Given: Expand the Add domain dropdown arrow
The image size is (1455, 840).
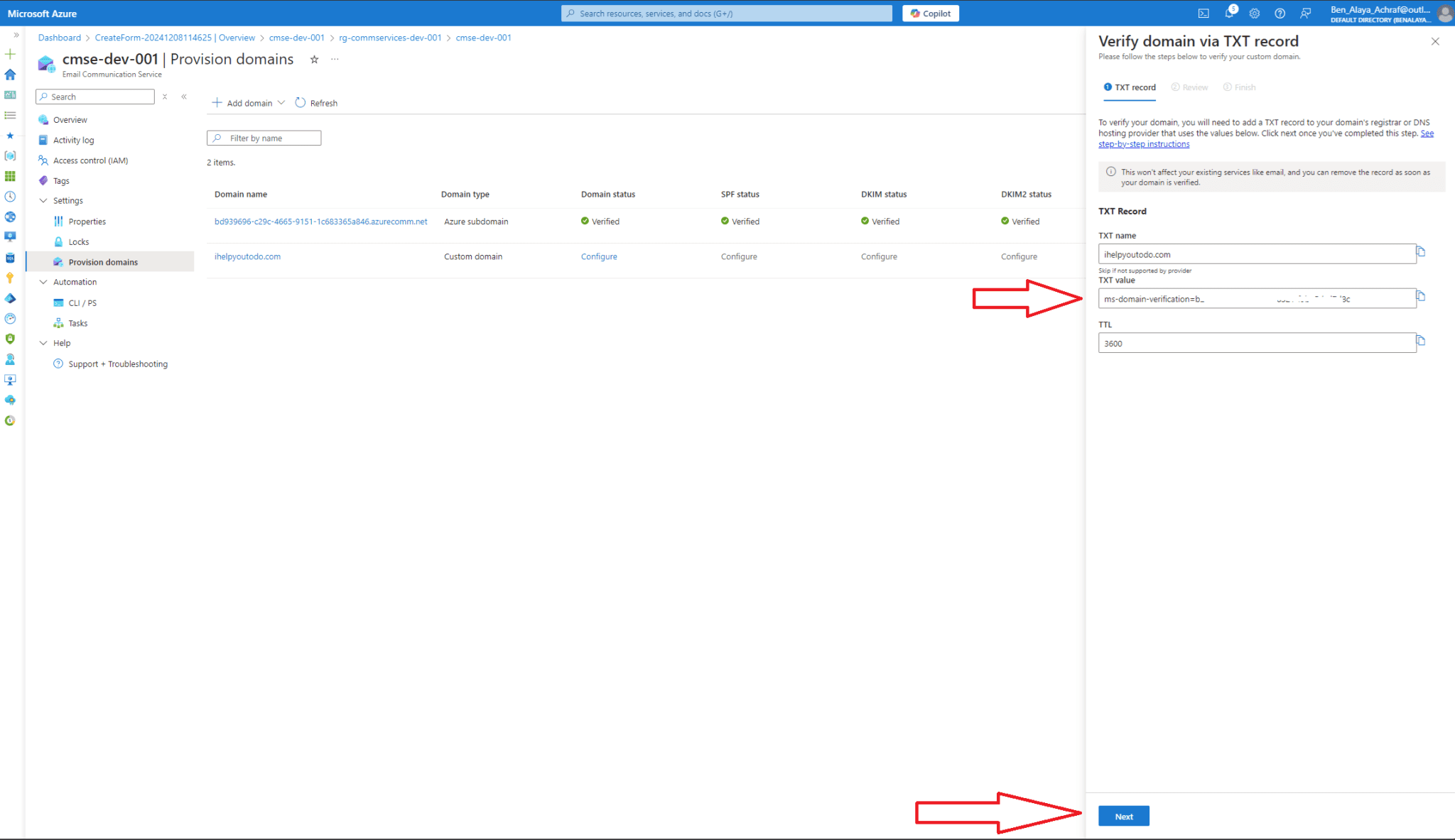Looking at the screenshot, I should pyautogui.click(x=281, y=102).
